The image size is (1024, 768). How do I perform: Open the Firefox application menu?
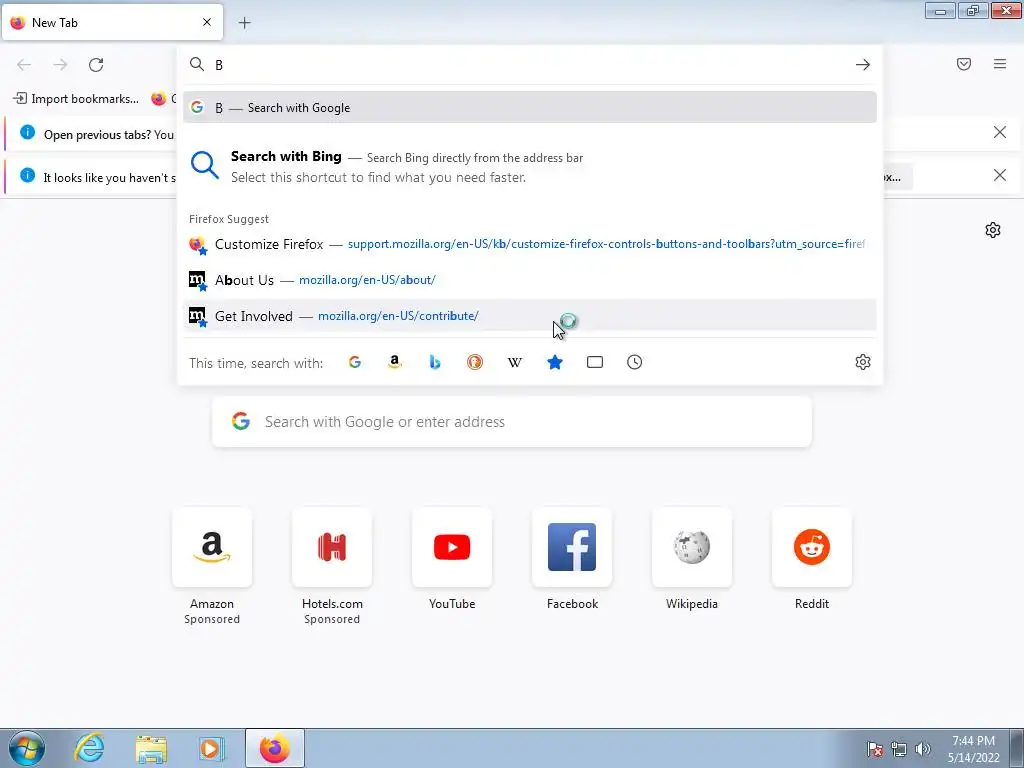pos(1000,64)
